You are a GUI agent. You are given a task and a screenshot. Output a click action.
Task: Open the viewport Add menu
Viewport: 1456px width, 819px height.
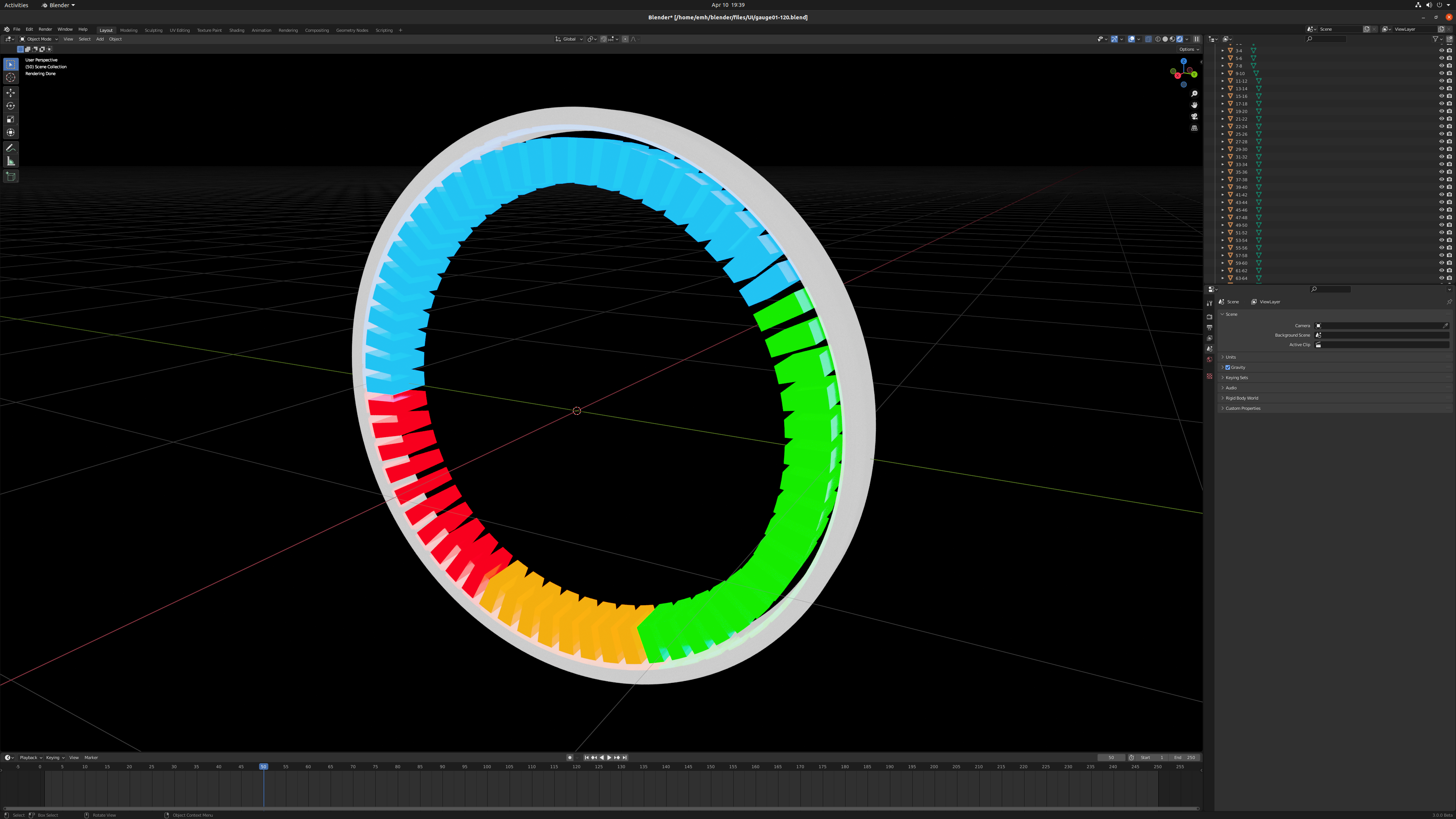click(x=100, y=39)
